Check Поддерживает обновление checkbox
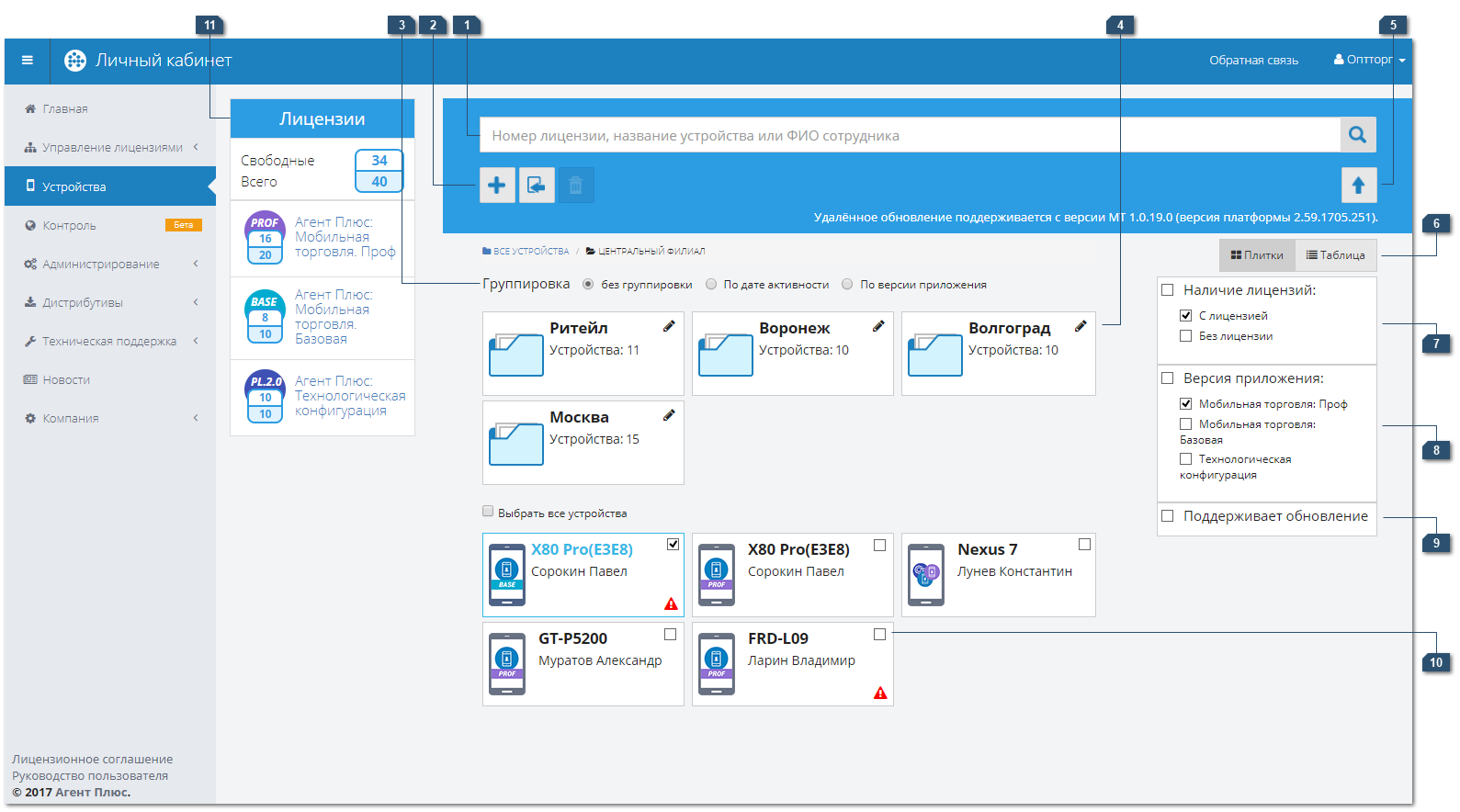The height and width of the screenshot is (812, 1460). tap(1168, 516)
